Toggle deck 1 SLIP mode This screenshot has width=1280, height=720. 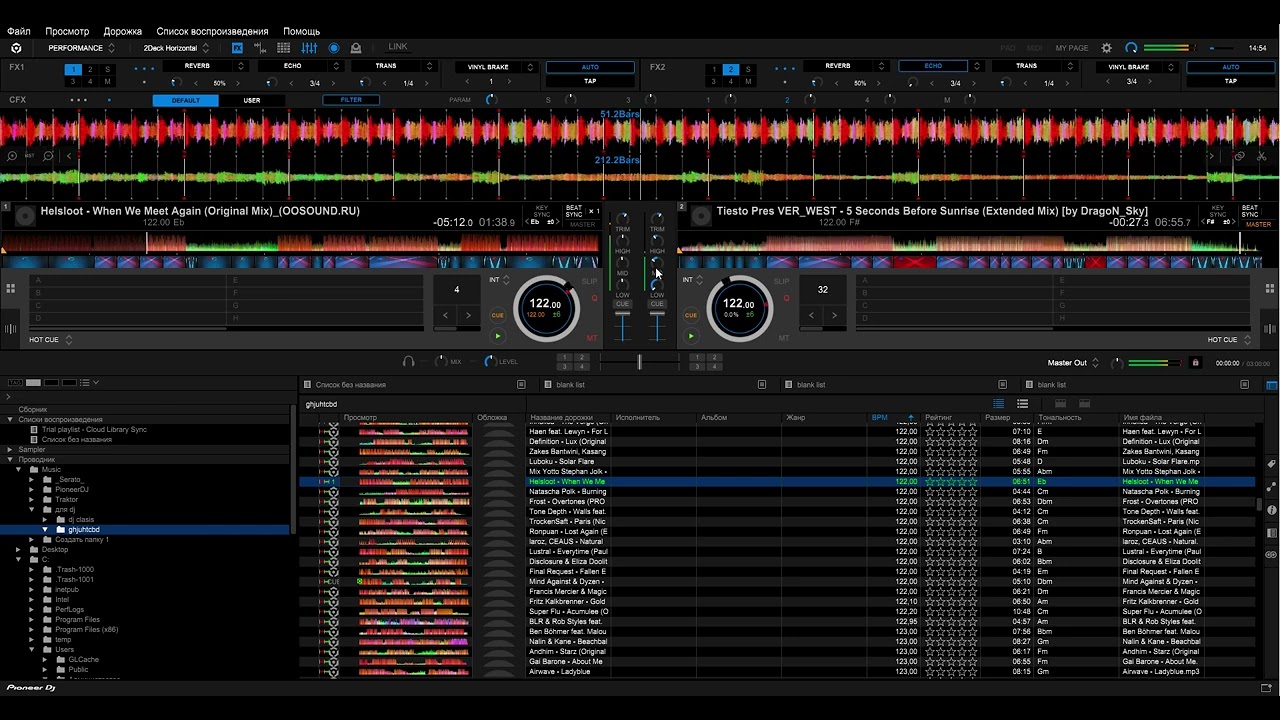[589, 281]
